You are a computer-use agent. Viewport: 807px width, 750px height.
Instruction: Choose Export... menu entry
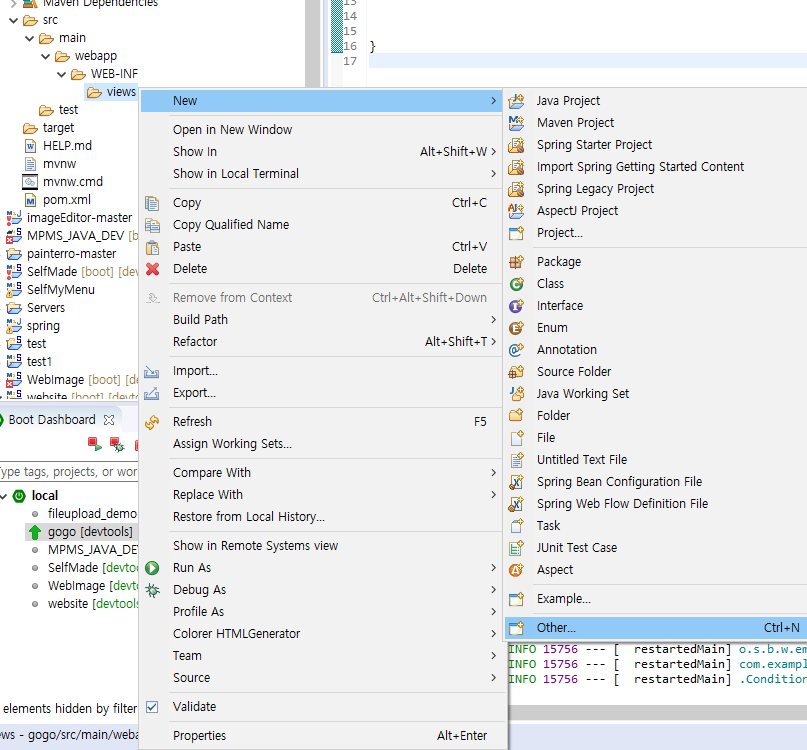[x=194, y=393]
